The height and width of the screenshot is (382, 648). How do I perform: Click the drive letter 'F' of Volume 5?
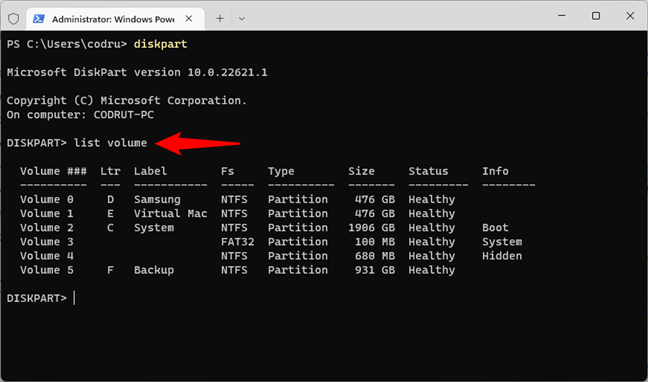click(110, 270)
